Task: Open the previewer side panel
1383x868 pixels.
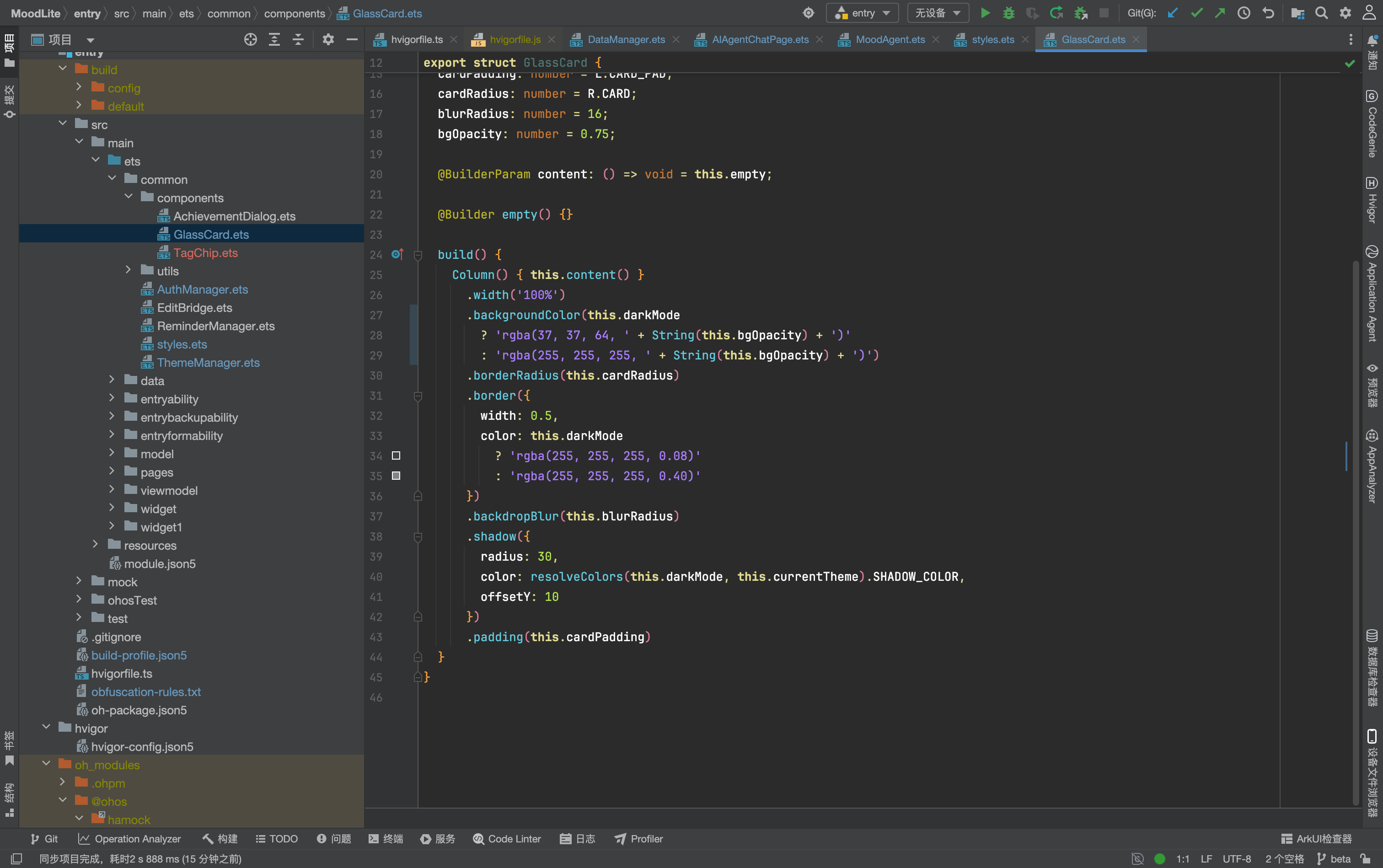Action: tap(1372, 385)
